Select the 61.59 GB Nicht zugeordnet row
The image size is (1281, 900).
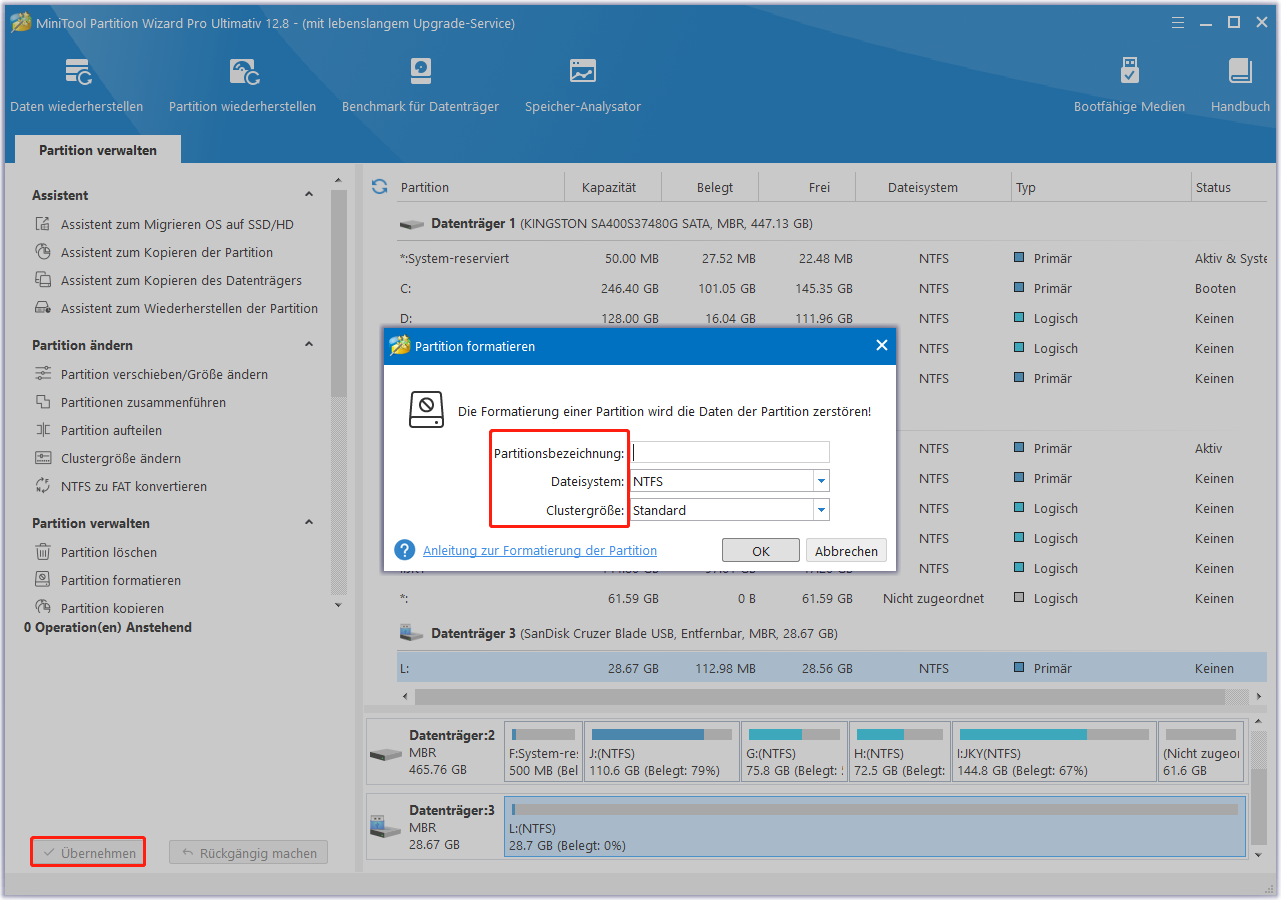832,599
